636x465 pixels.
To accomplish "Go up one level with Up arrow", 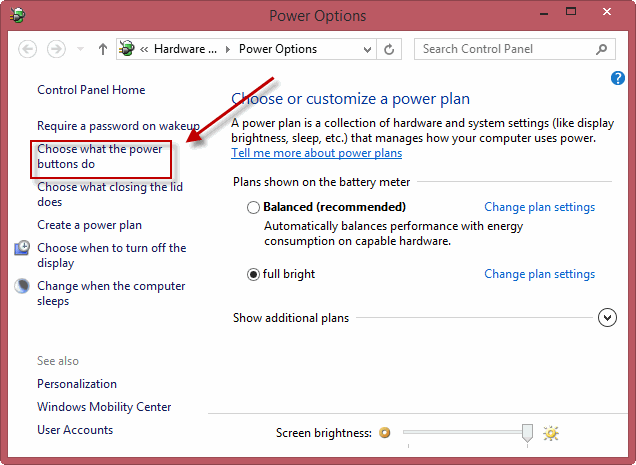I will 103,50.
